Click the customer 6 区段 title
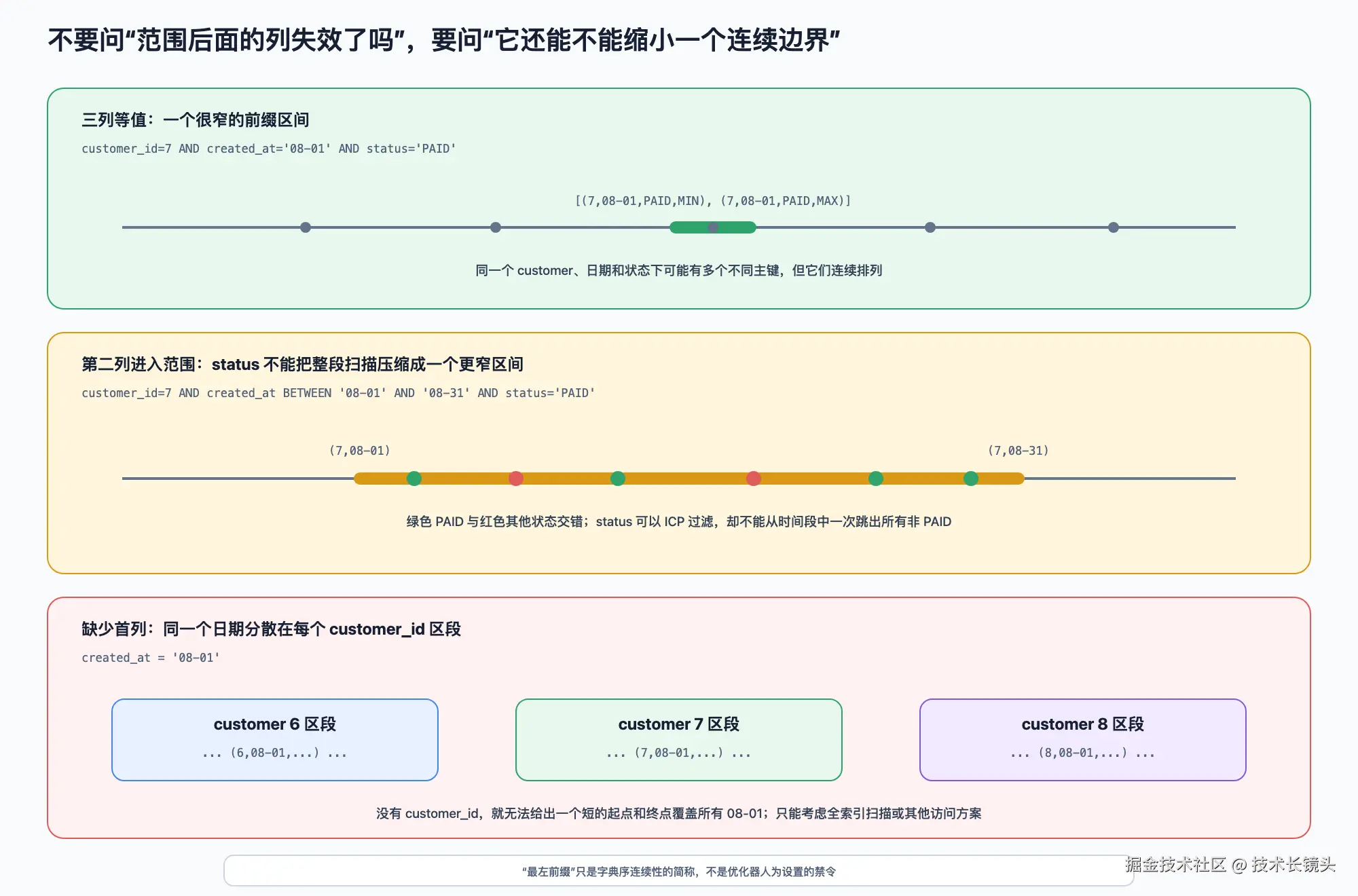 (275, 724)
